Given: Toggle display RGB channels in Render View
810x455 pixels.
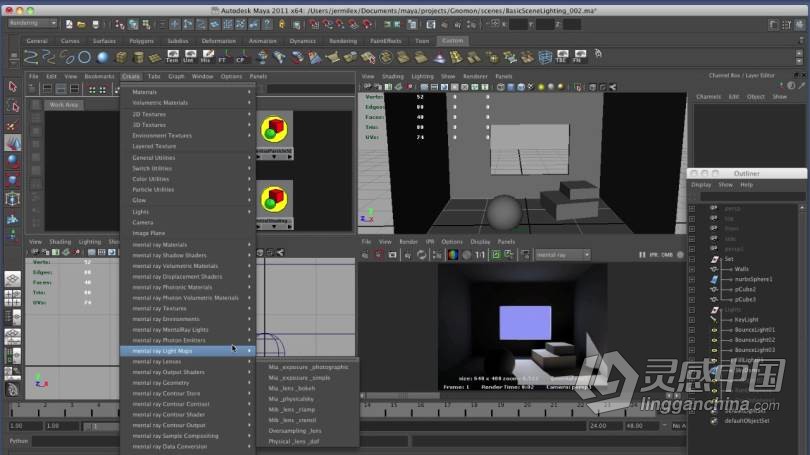Looking at the screenshot, I should [x=453, y=255].
